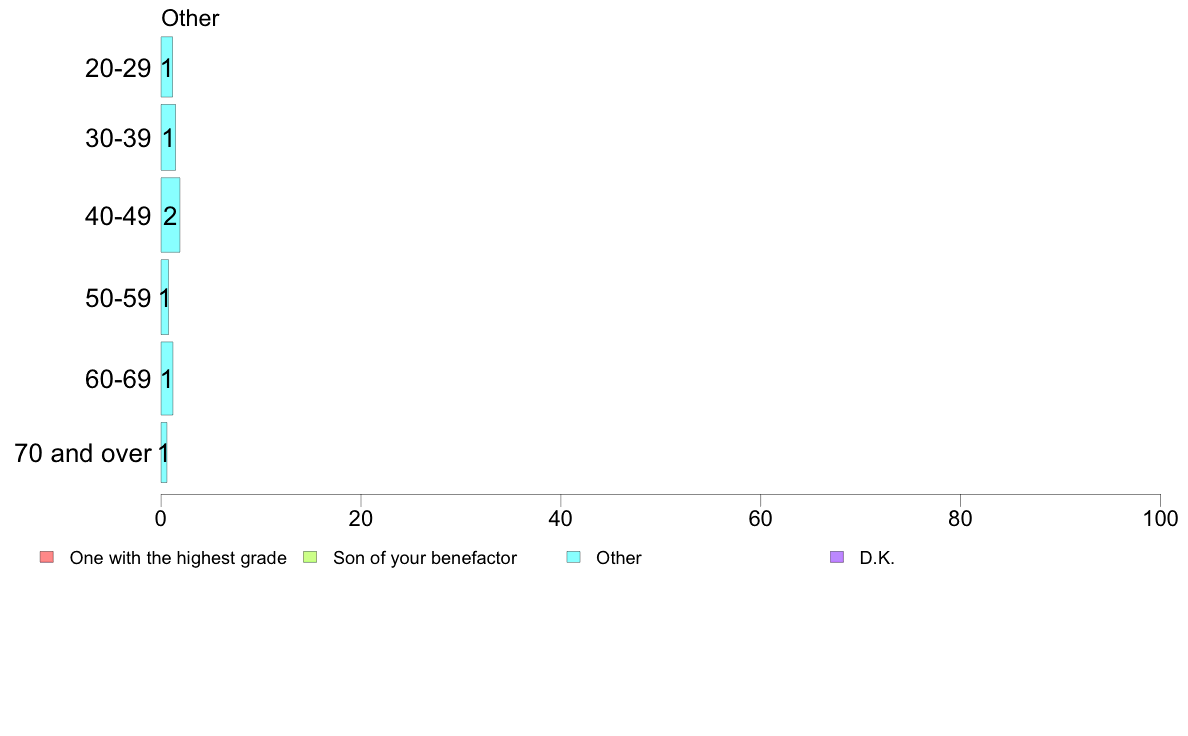
Task: Click the '20-29' axis label
Action: point(118,68)
